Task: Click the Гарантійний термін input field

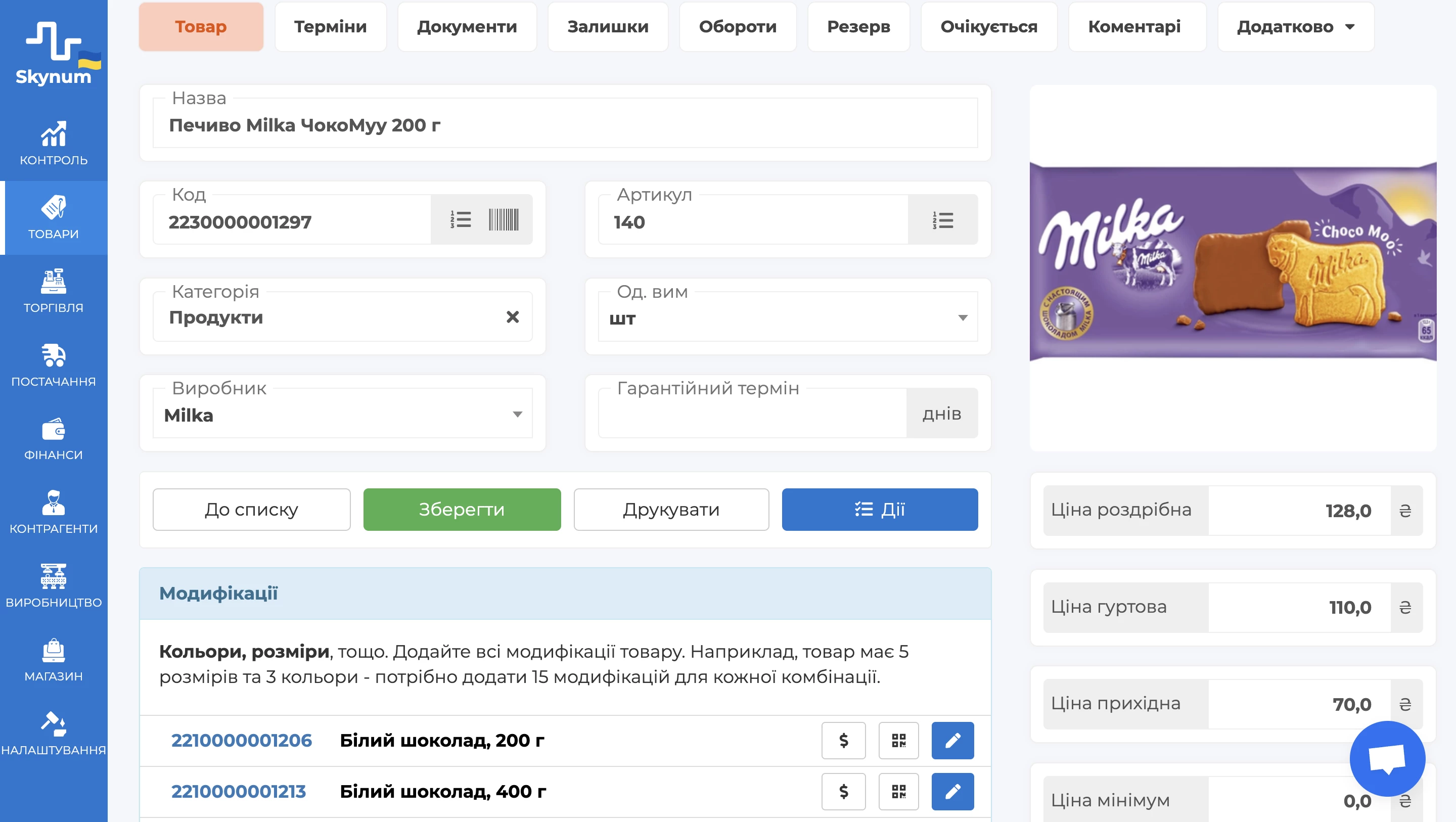Action: point(752,414)
